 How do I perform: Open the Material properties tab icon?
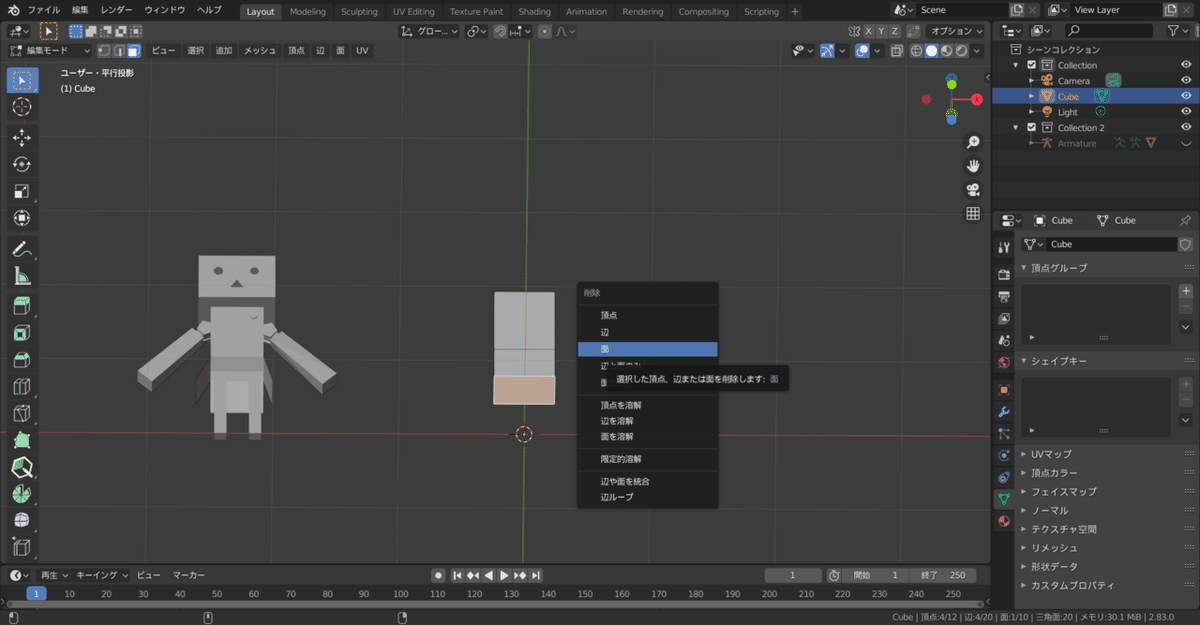click(1004, 521)
